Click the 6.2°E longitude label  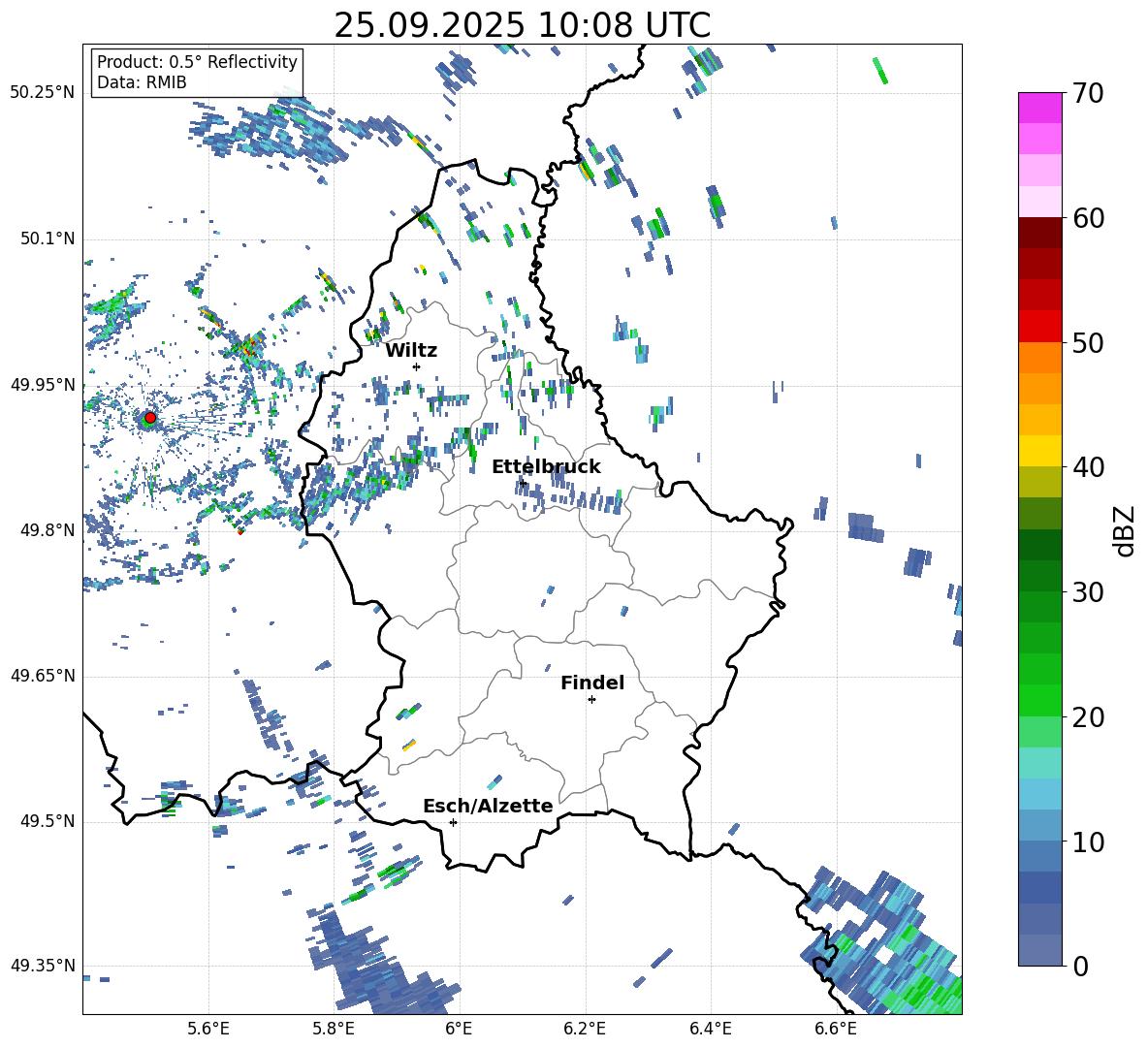pos(585,1030)
